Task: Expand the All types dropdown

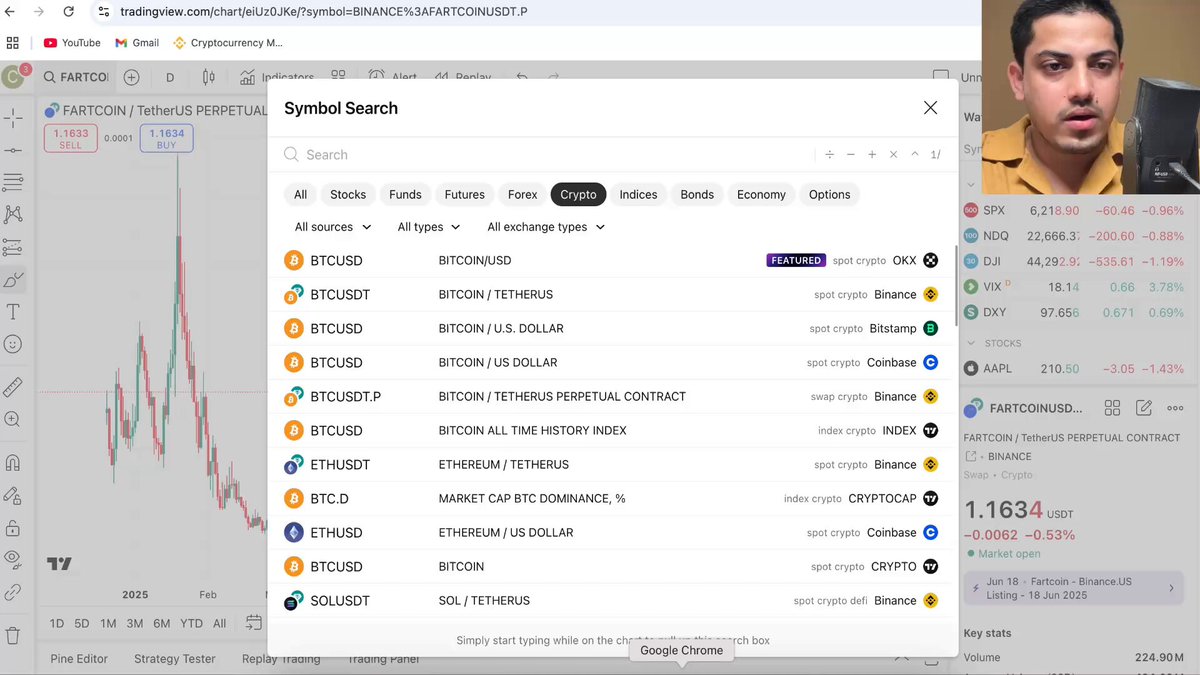Action: [429, 227]
